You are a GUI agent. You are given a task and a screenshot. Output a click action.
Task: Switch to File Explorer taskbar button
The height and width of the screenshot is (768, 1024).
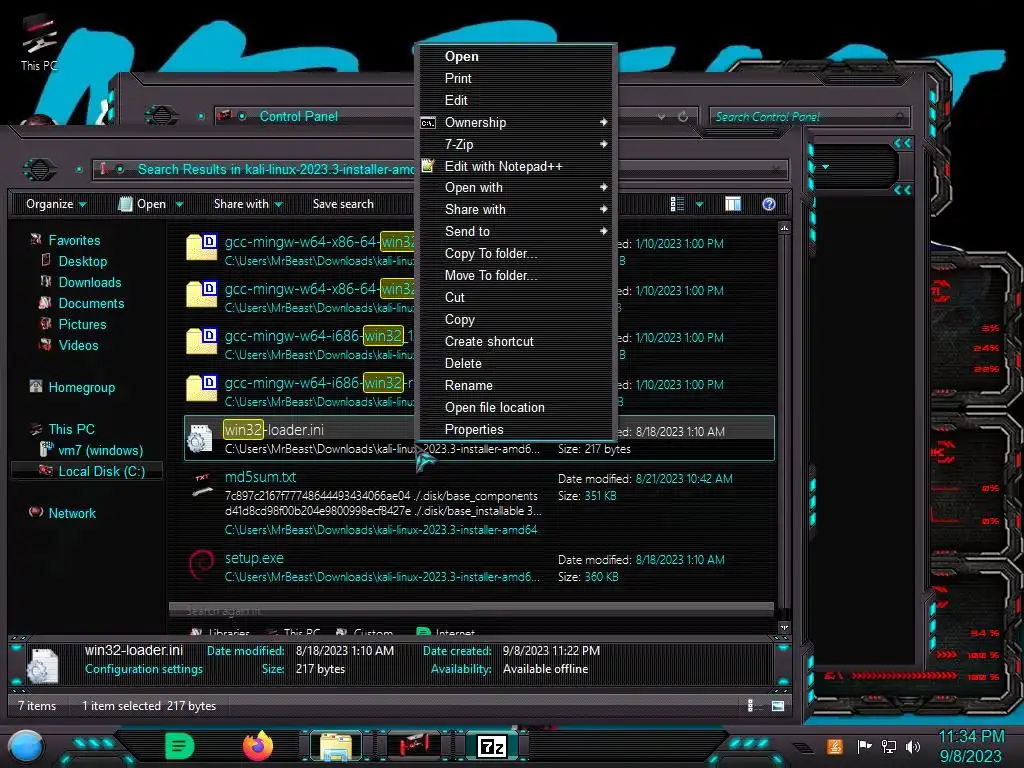point(336,747)
